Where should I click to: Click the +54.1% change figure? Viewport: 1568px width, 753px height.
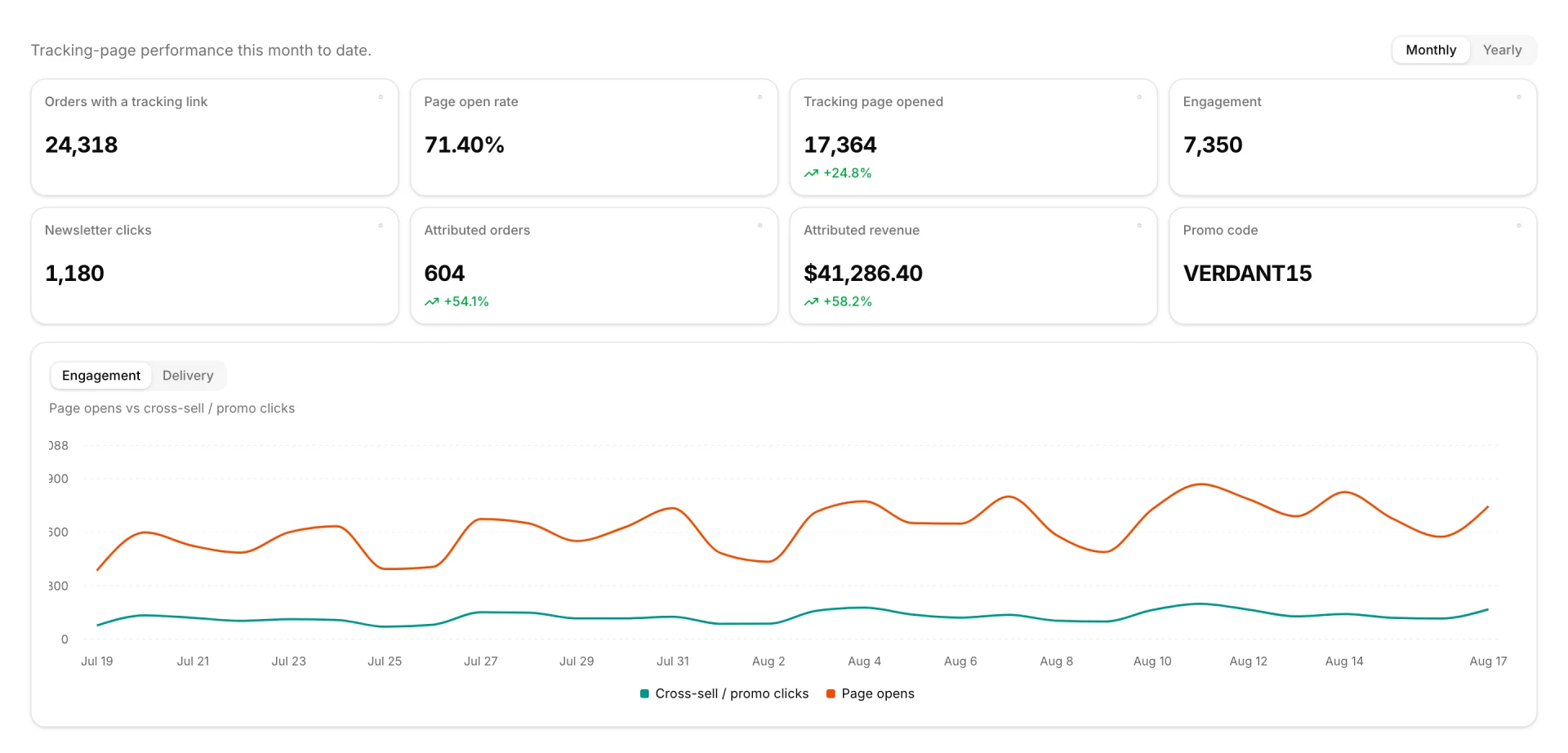(x=466, y=301)
